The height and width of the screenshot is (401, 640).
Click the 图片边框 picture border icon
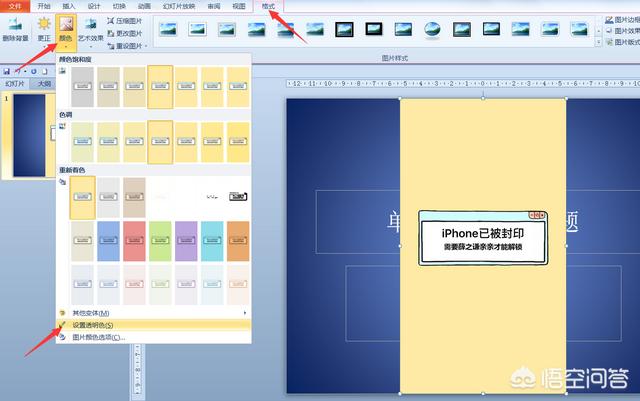pyautogui.click(x=609, y=20)
